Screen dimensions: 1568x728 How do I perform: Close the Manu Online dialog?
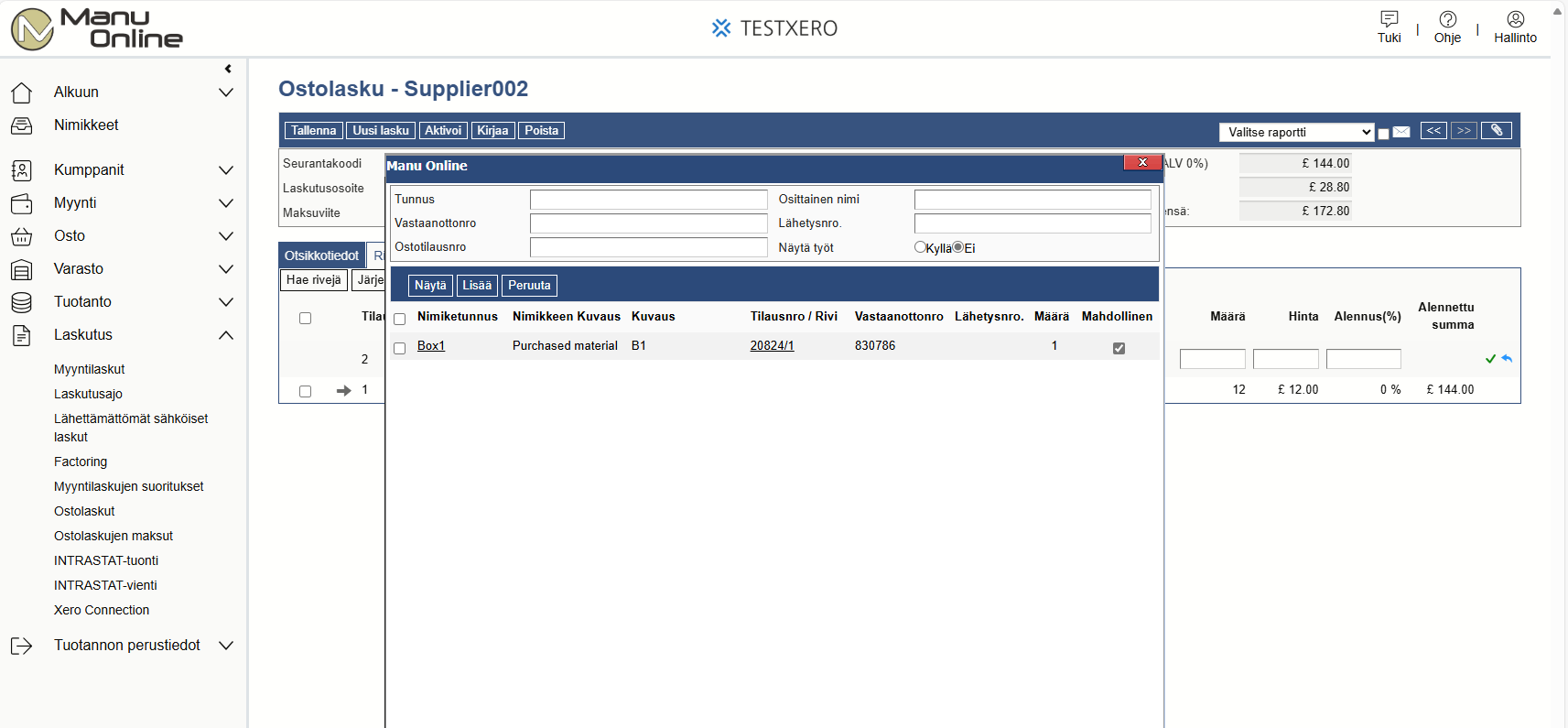(1142, 162)
